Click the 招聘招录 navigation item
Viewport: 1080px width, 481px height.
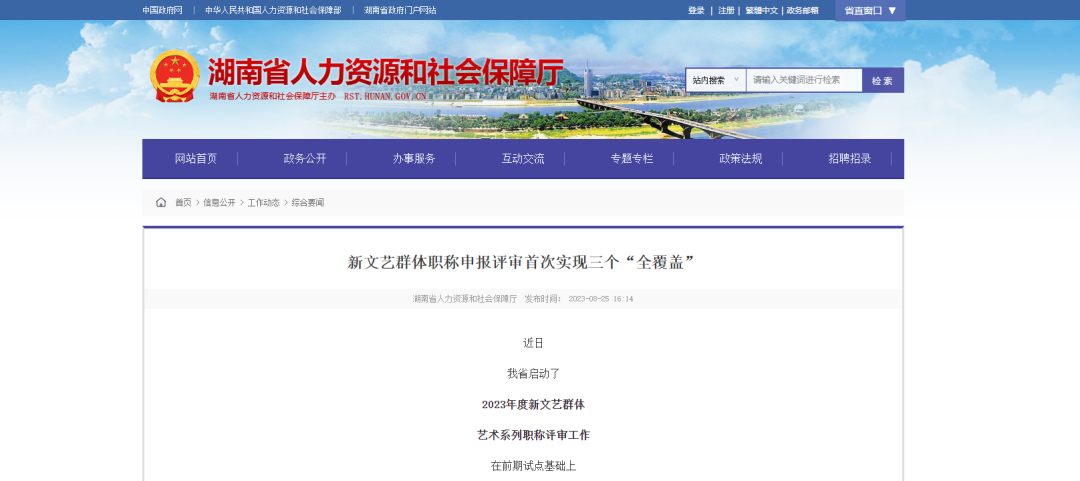[x=850, y=159]
